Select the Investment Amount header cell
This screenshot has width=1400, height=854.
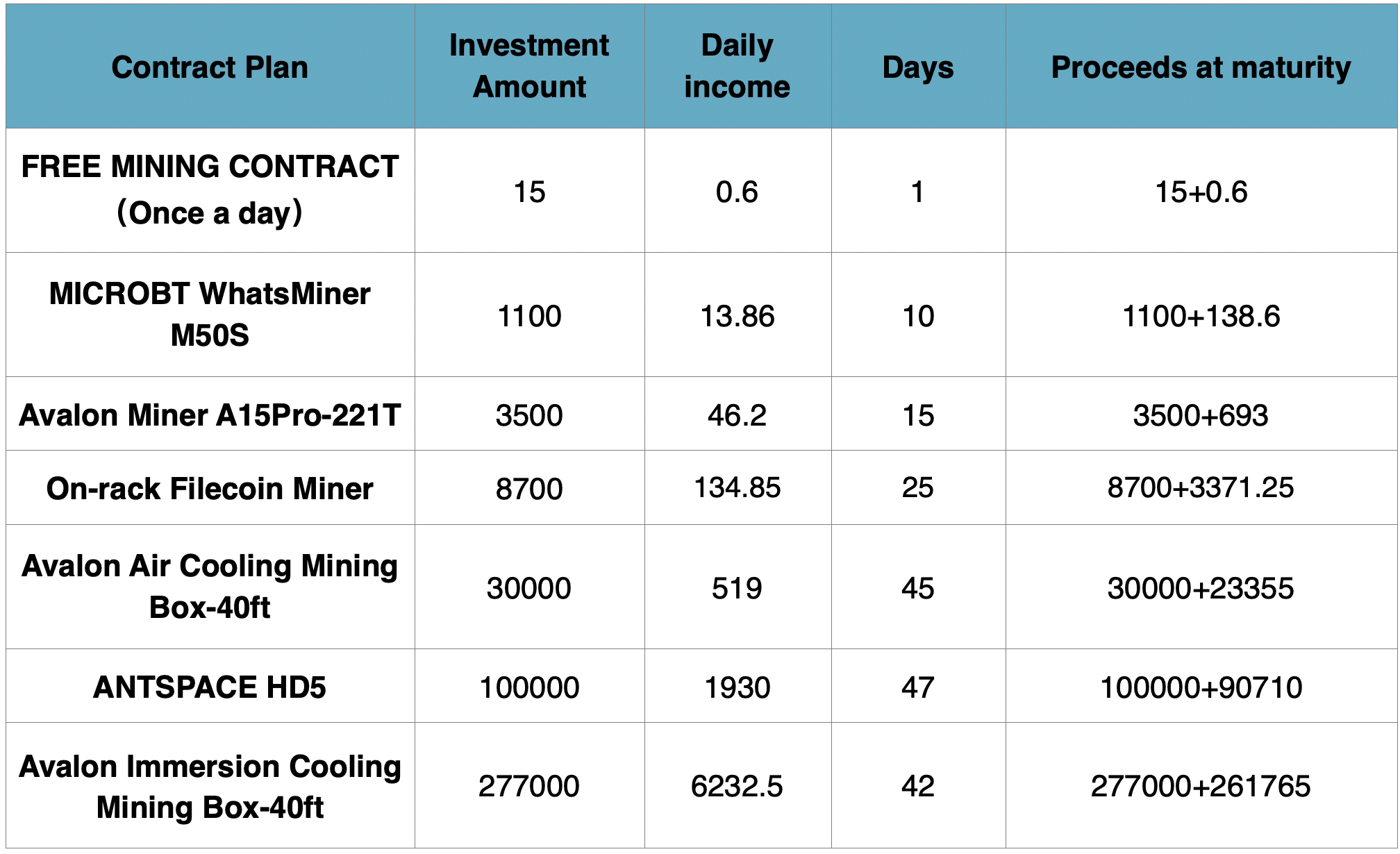[x=529, y=66]
